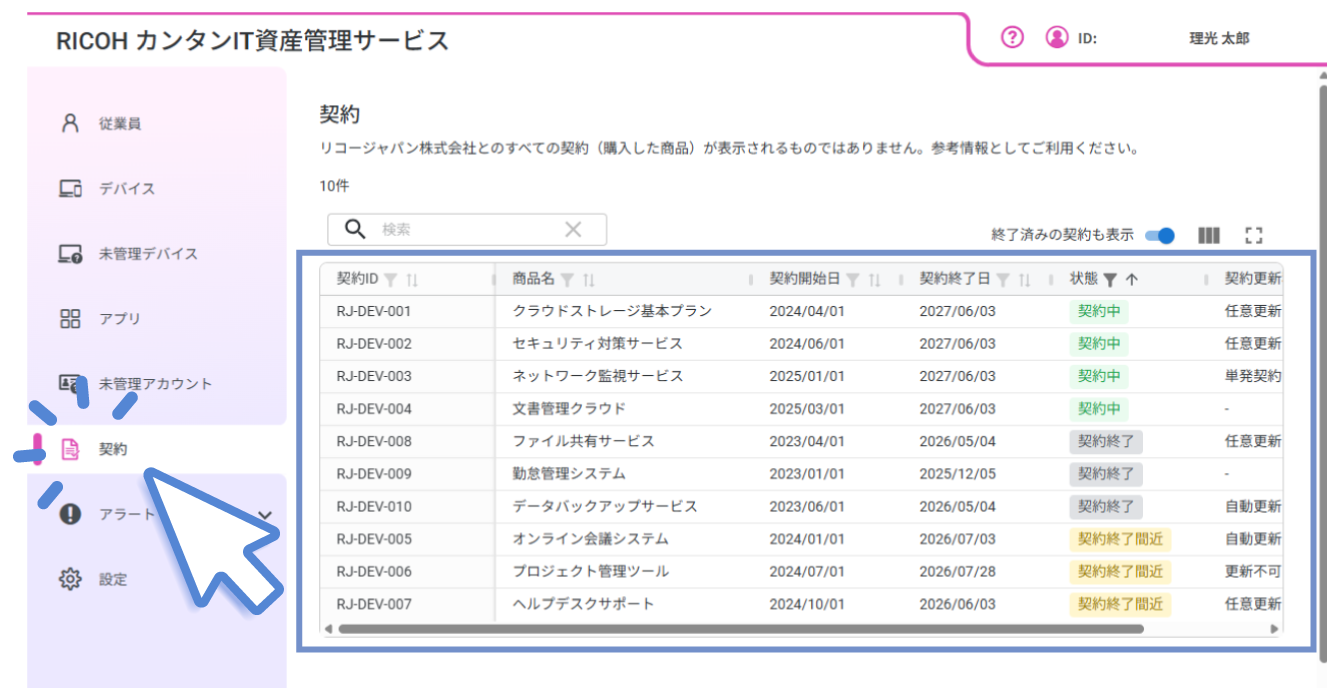Click データバックアップサービス cell

point(605,506)
